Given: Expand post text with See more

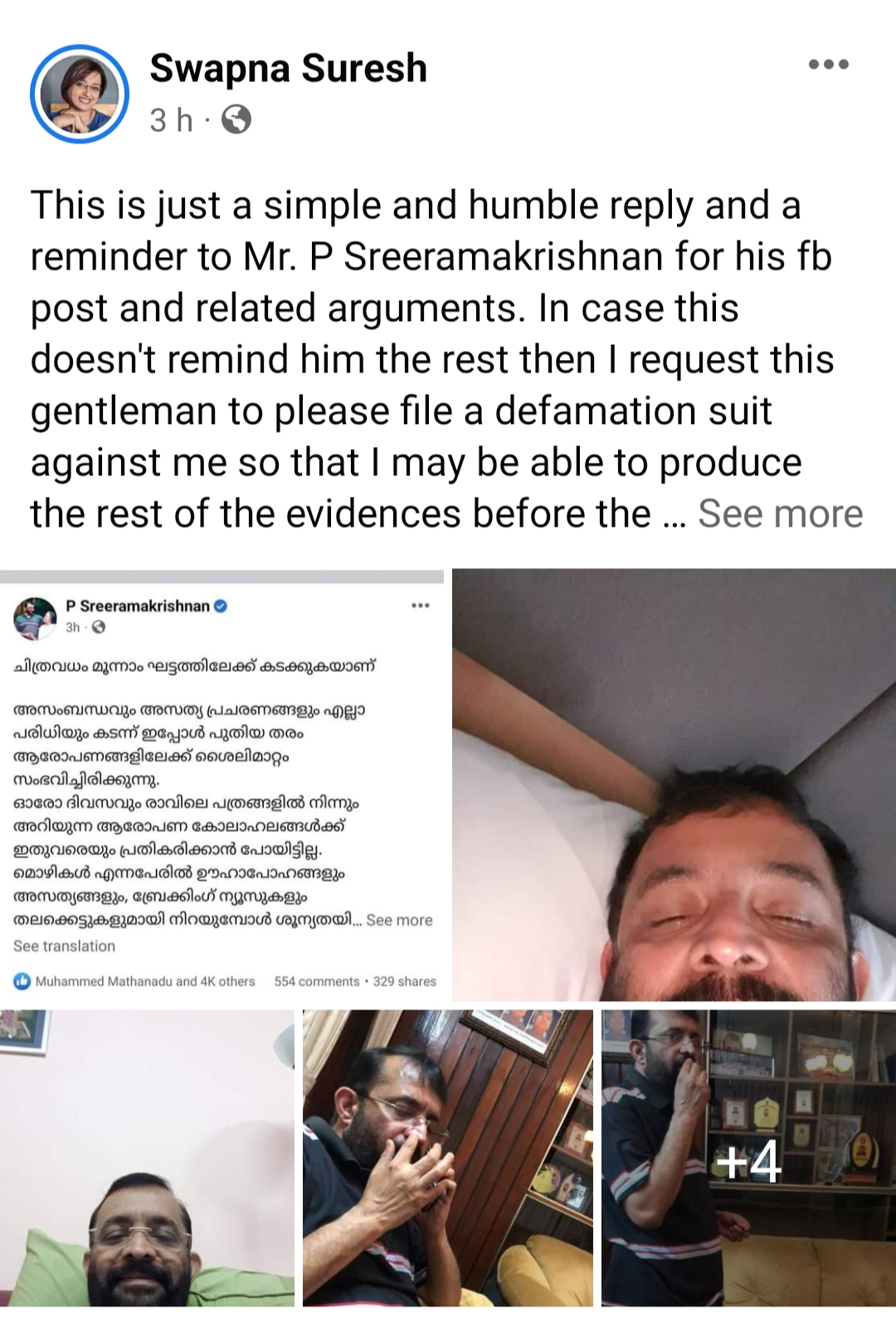Looking at the screenshot, I should pos(780,513).
